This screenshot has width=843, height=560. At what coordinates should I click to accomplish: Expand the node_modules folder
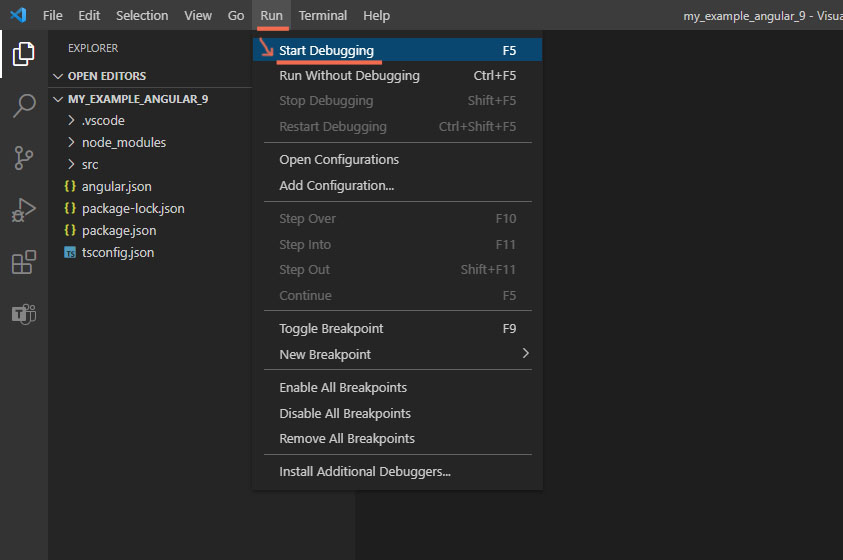tap(123, 142)
